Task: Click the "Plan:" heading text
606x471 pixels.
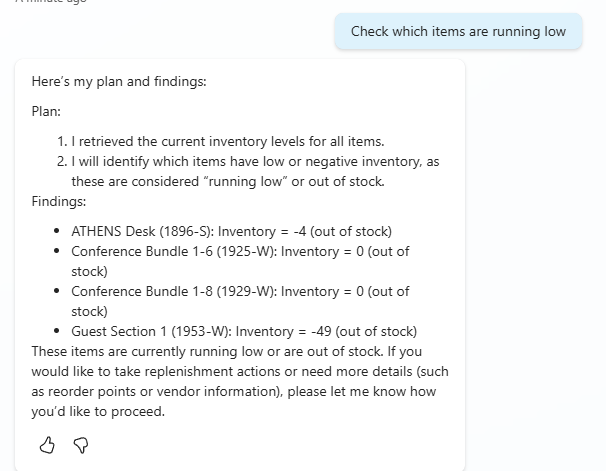Action: pos(46,111)
